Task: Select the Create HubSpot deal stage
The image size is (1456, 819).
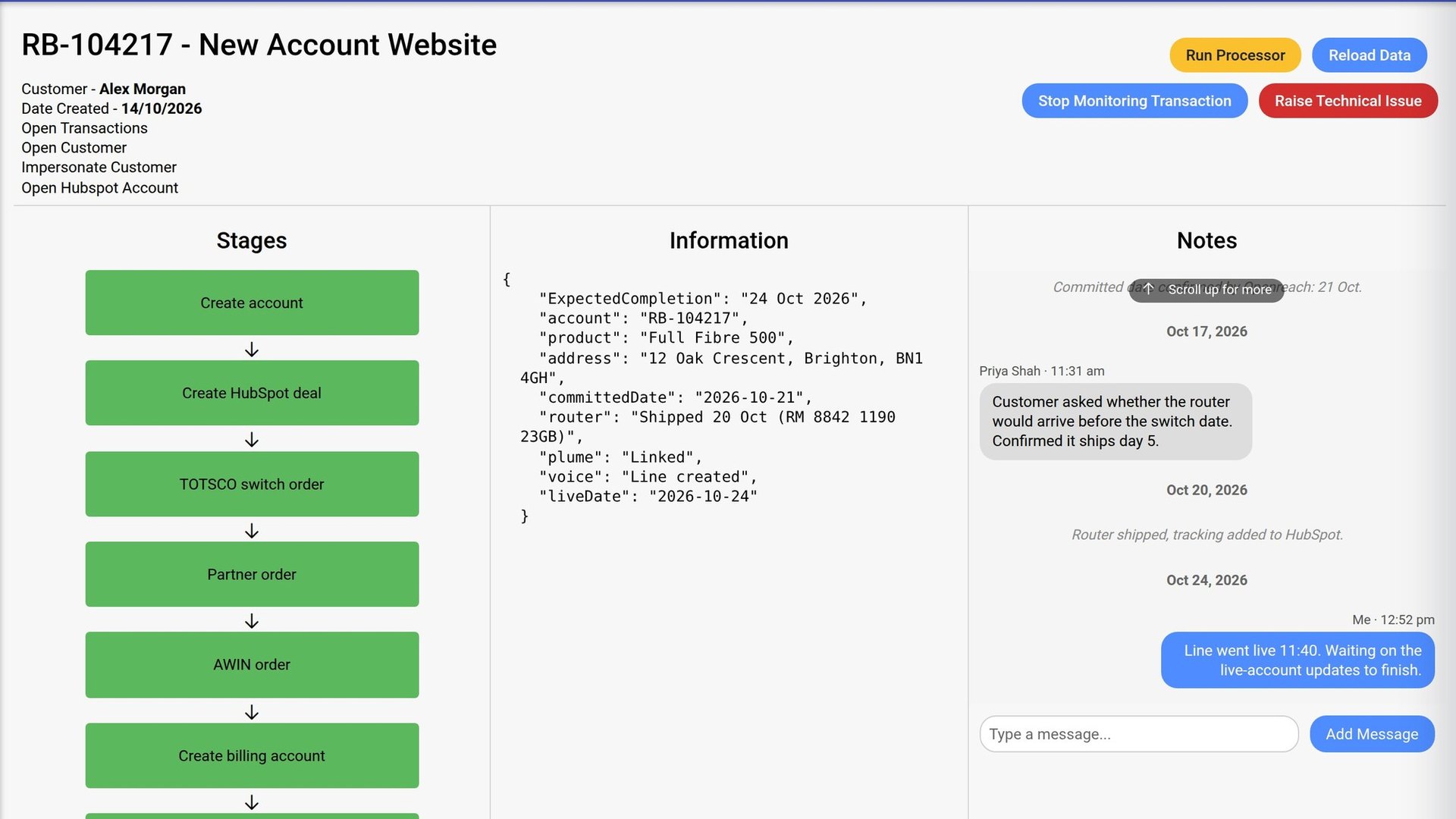Action: click(252, 393)
